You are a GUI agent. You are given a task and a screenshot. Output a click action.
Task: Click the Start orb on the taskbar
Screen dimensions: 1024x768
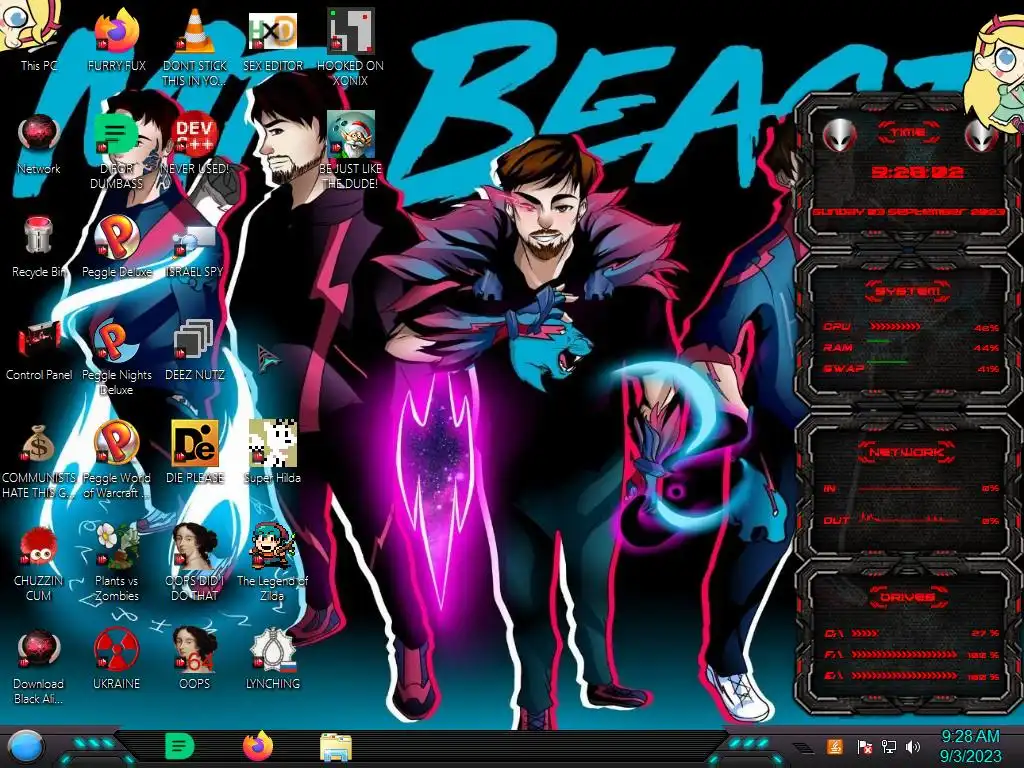(26, 747)
